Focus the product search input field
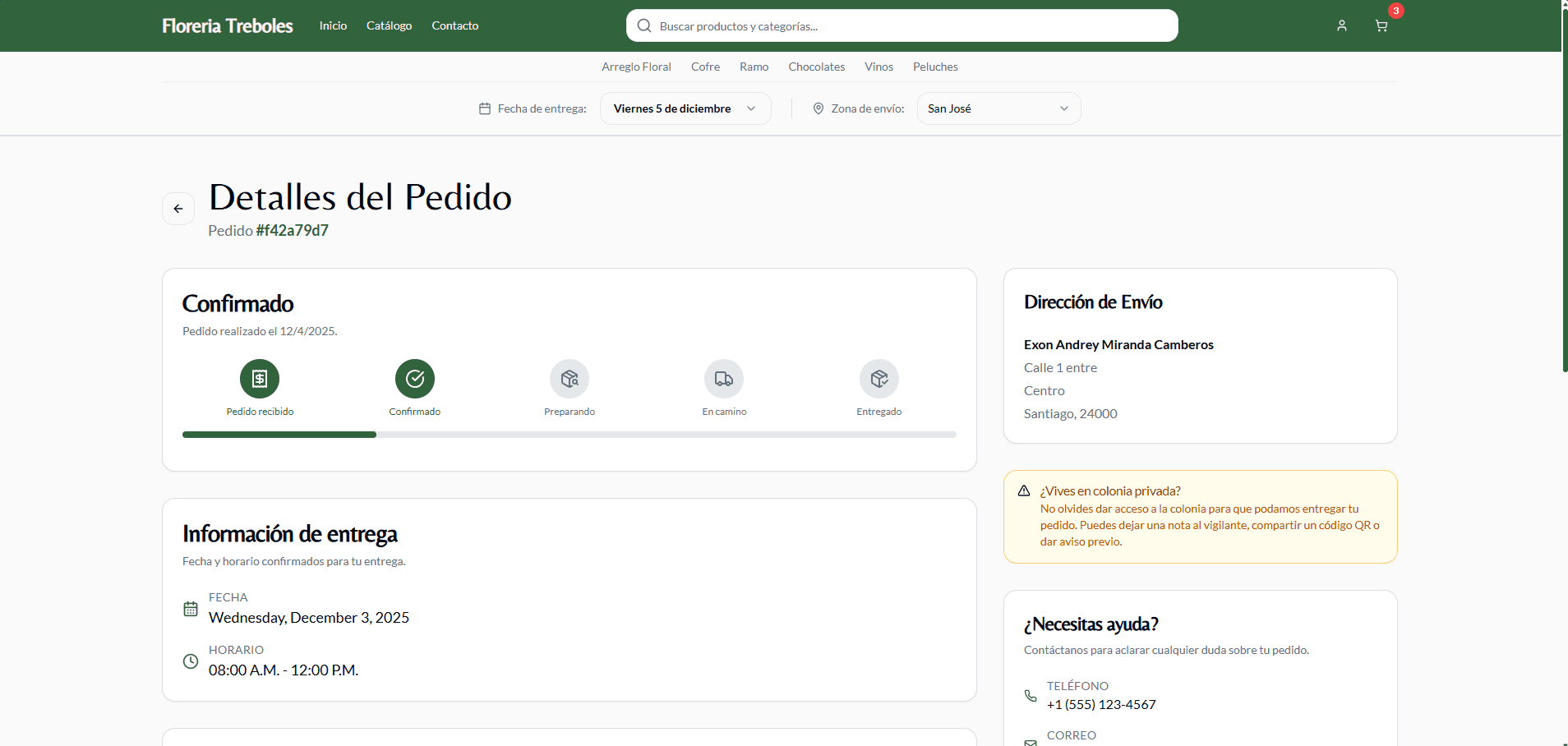1568x746 pixels. (912, 26)
